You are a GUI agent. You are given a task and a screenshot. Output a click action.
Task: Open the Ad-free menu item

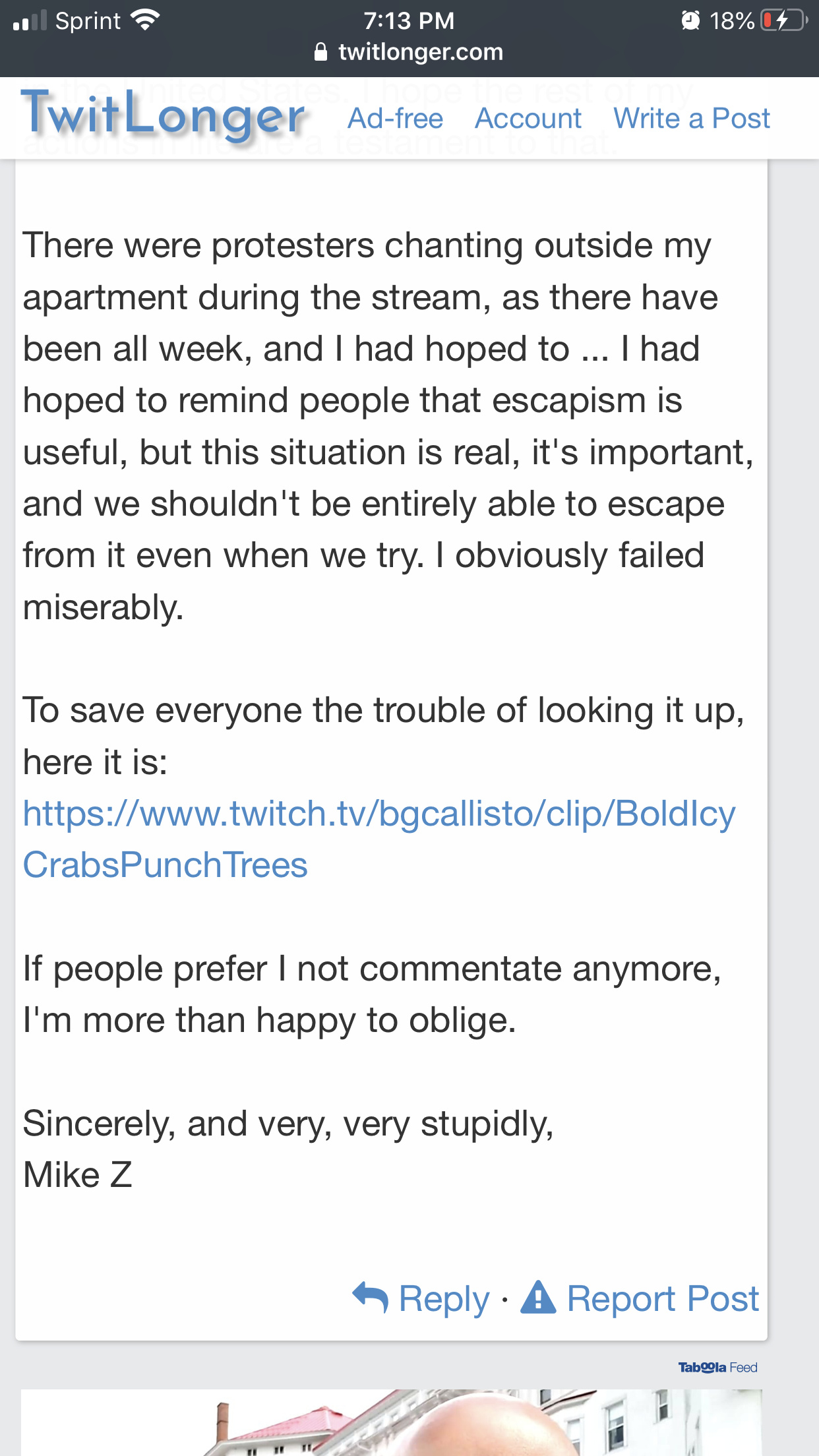coord(396,119)
